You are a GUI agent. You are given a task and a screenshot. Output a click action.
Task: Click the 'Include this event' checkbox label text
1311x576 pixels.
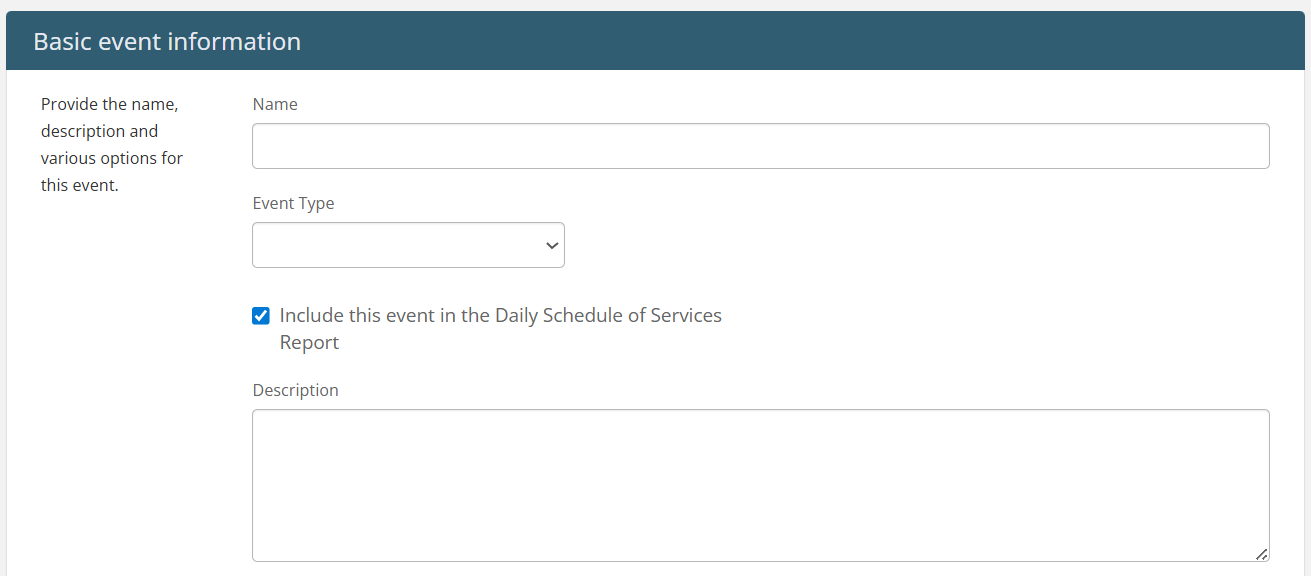(500, 329)
